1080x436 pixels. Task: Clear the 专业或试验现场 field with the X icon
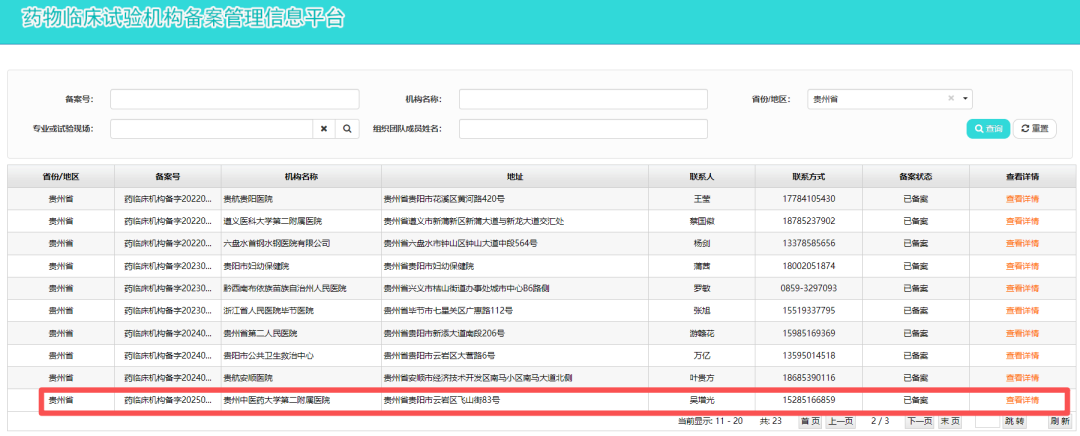click(x=324, y=129)
